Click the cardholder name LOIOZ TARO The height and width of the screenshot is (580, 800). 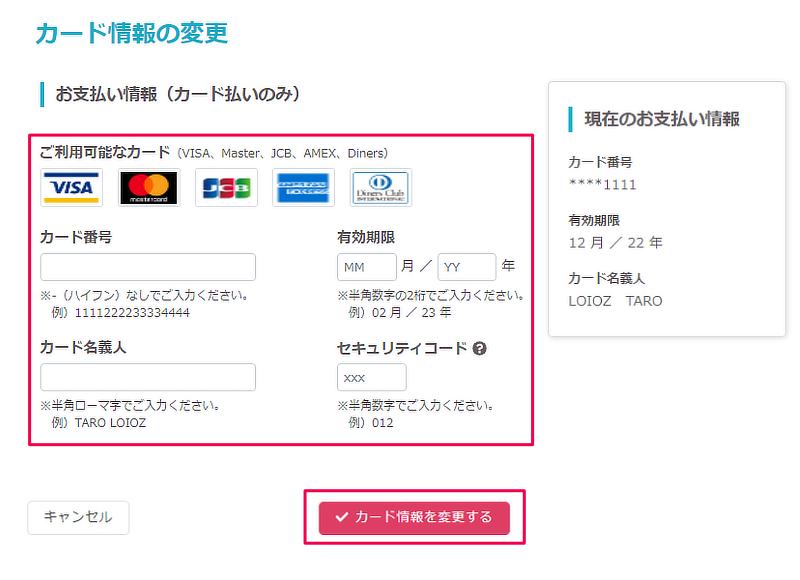tap(615, 301)
